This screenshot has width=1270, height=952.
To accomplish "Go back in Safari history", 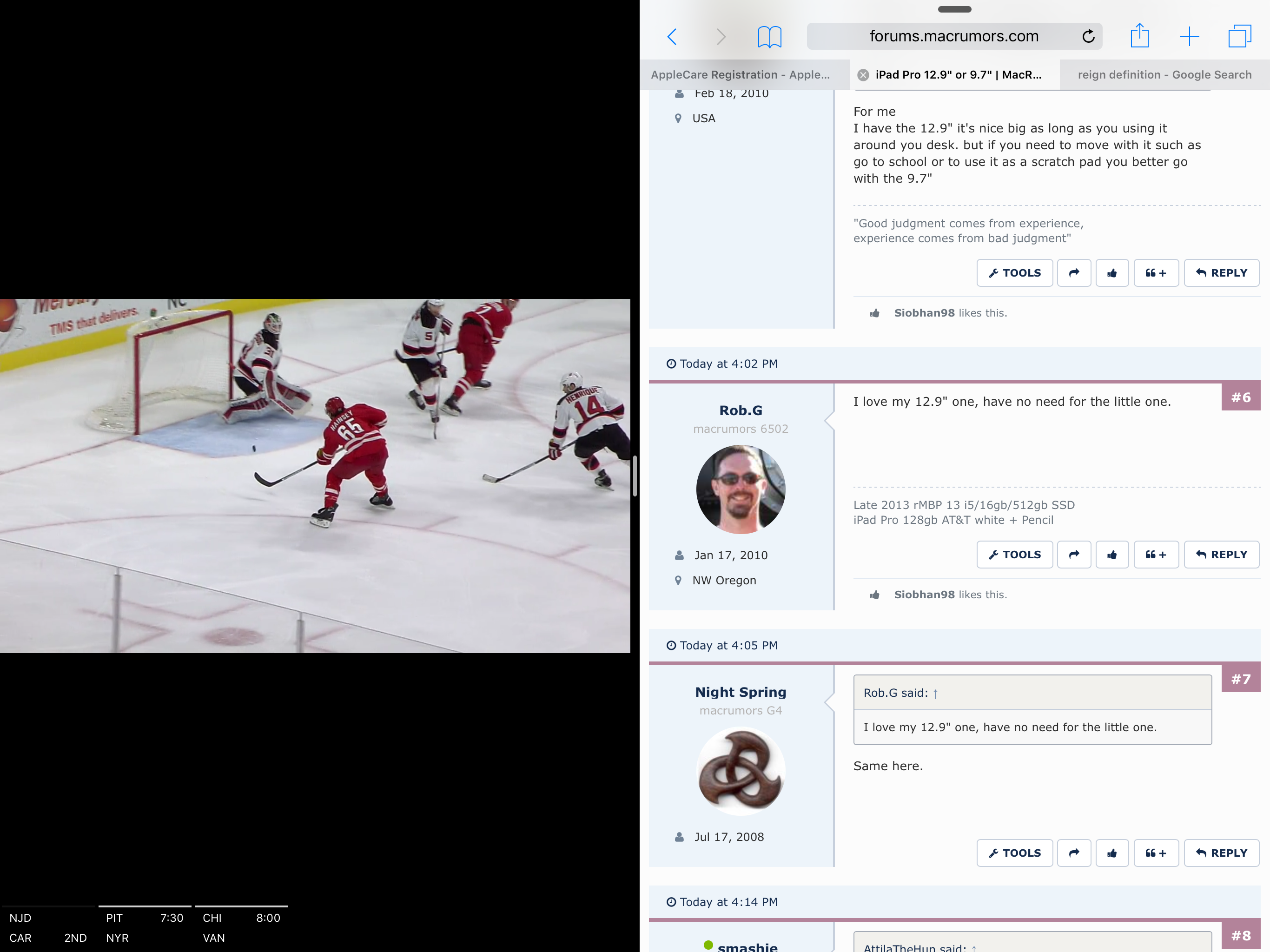I will pyautogui.click(x=672, y=37).
